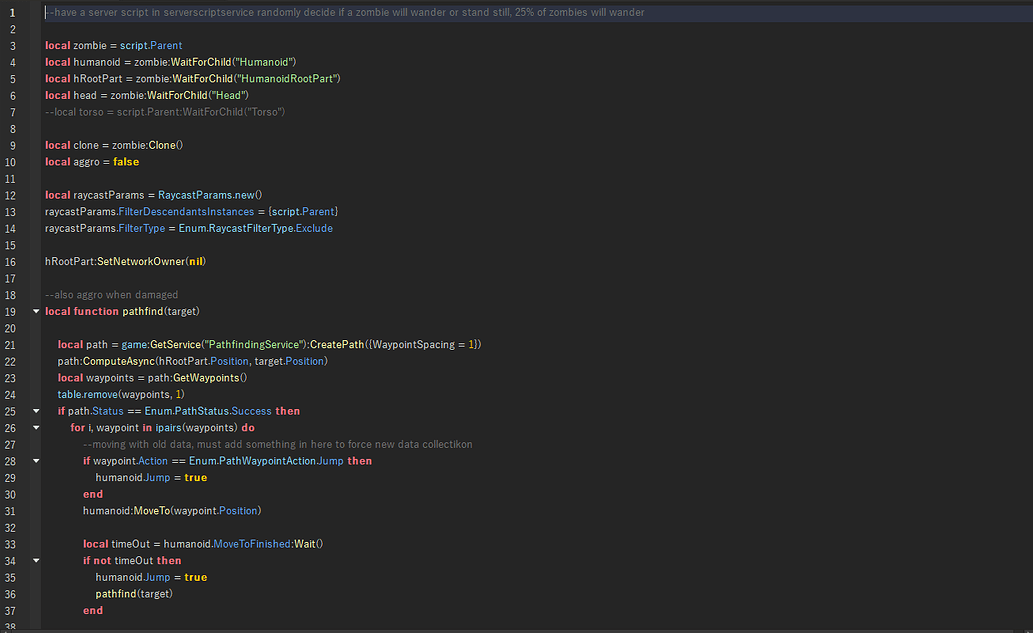This screenshot has height=633, width=1033.
Task: Place cursor on "HumanoidRootPart" string
Action: pyautogui.click(x=290, y=79)
